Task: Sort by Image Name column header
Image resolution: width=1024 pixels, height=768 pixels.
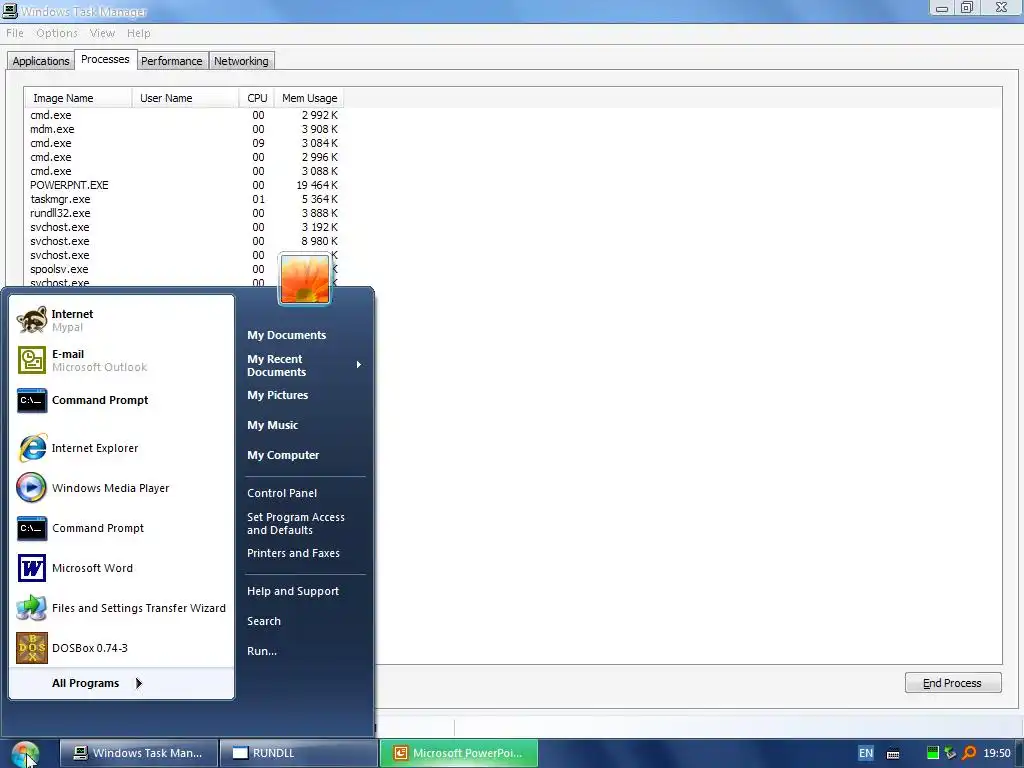Action: 78,98
